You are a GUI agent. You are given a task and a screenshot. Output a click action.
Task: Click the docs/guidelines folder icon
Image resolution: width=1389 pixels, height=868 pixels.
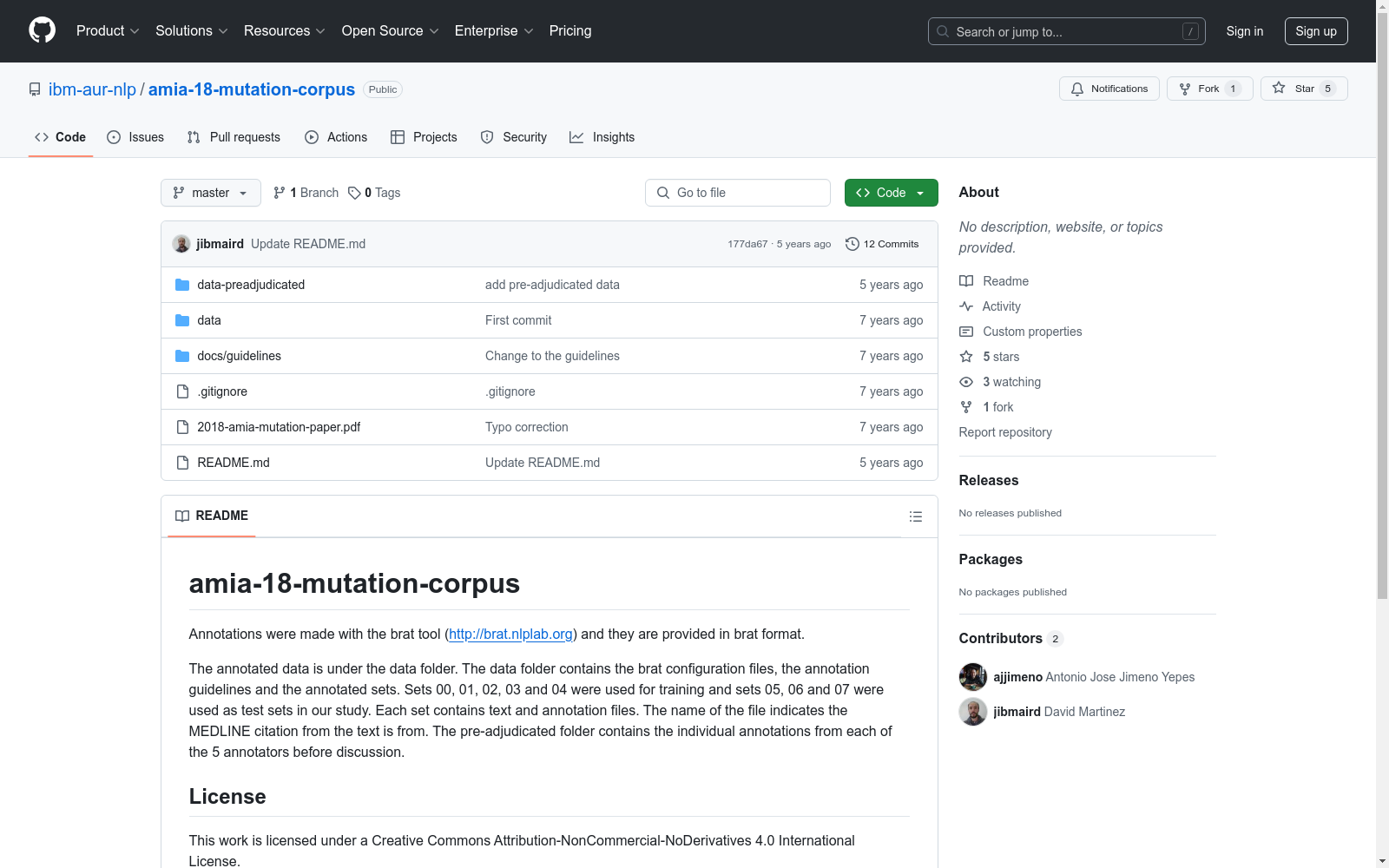coord(182,356)
